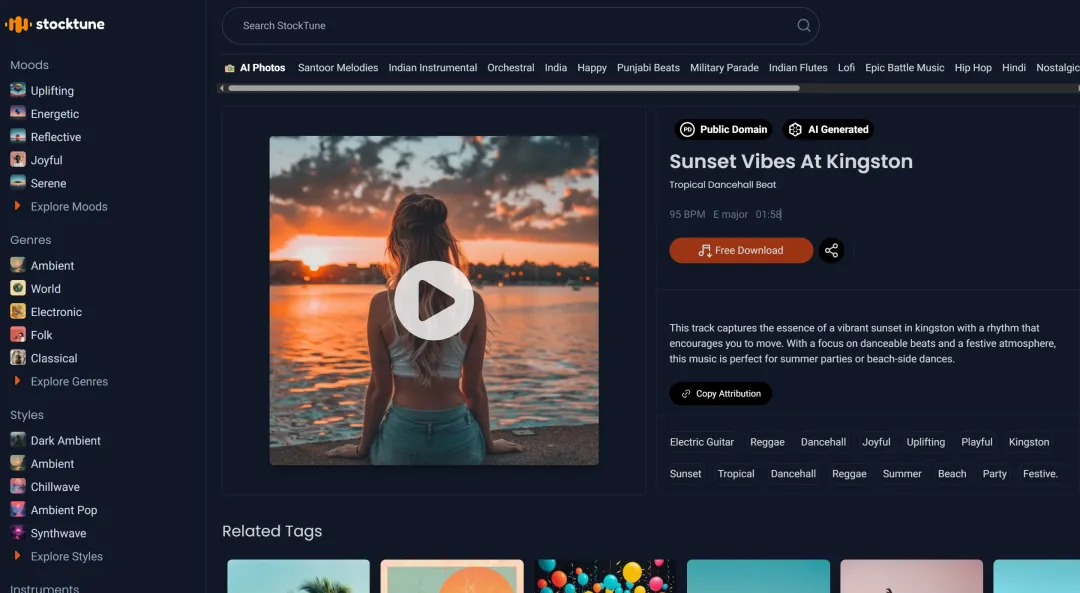Image resolution: width=1080 pixels, height=593 pixels.
Task: Click the Summer tag
Action: (902, 474)
